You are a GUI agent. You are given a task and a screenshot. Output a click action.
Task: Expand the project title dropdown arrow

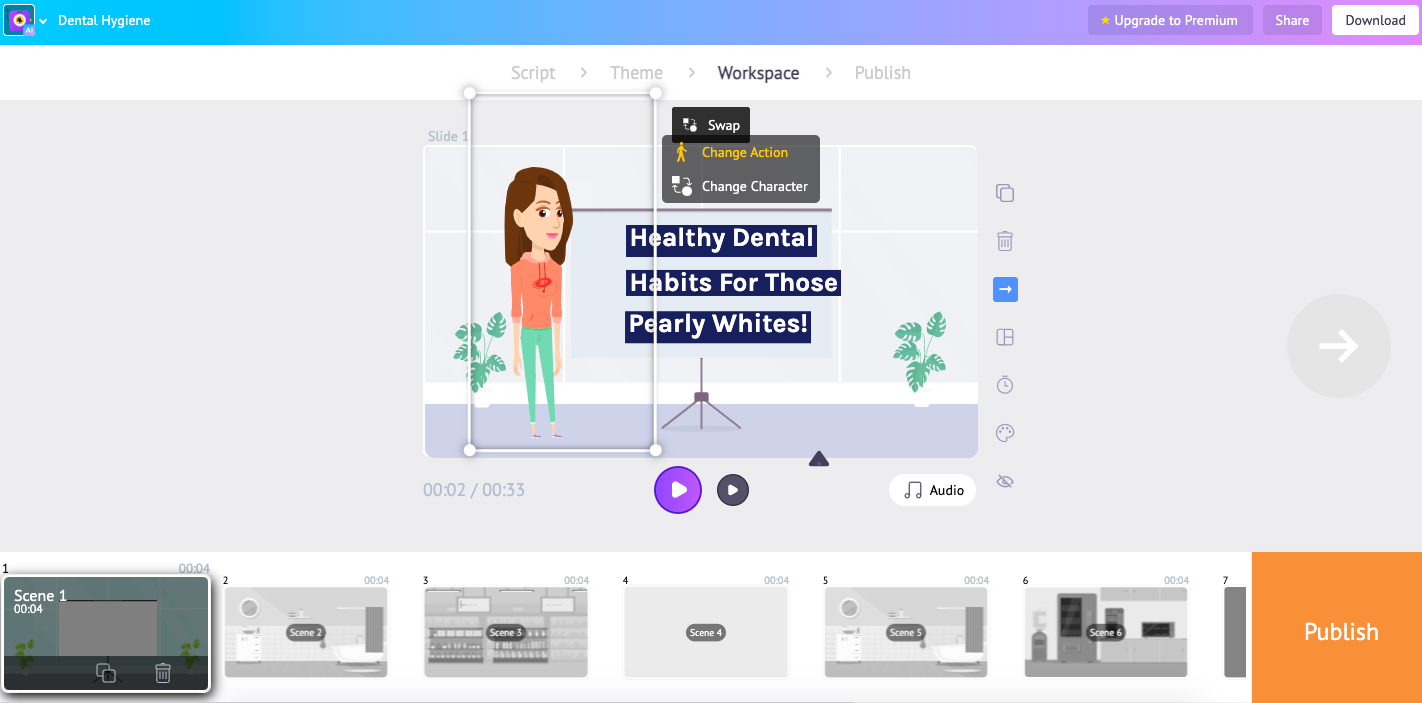(44, 20)
